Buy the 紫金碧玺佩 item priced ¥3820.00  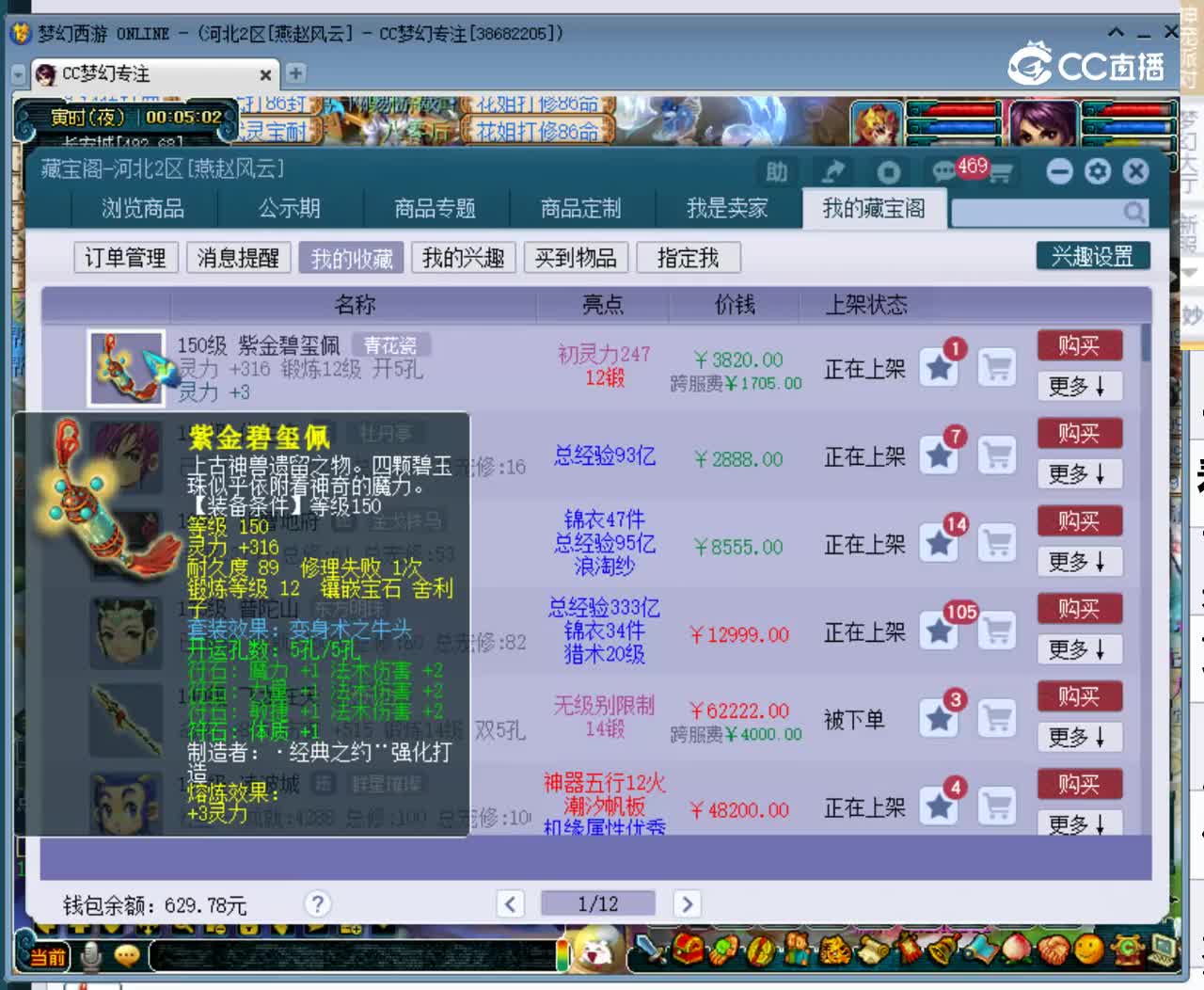click(1079, 345)
